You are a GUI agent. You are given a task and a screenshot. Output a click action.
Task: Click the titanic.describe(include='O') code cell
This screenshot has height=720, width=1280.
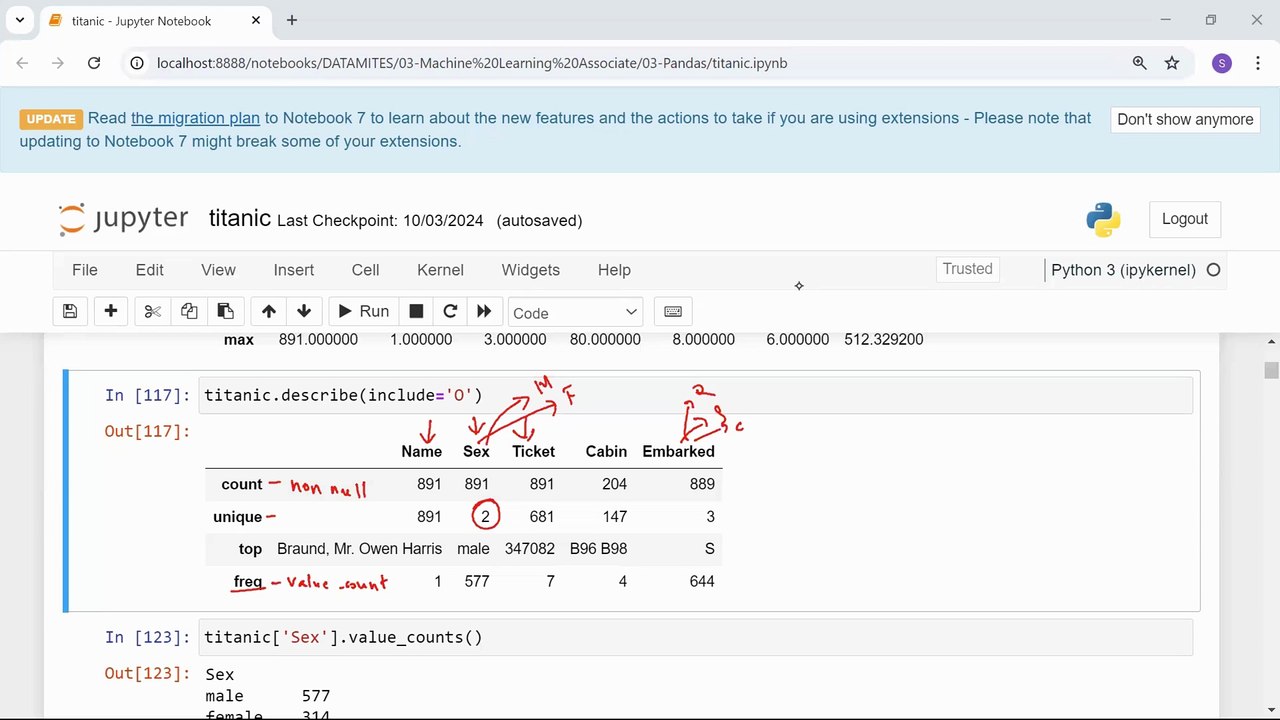697,395
